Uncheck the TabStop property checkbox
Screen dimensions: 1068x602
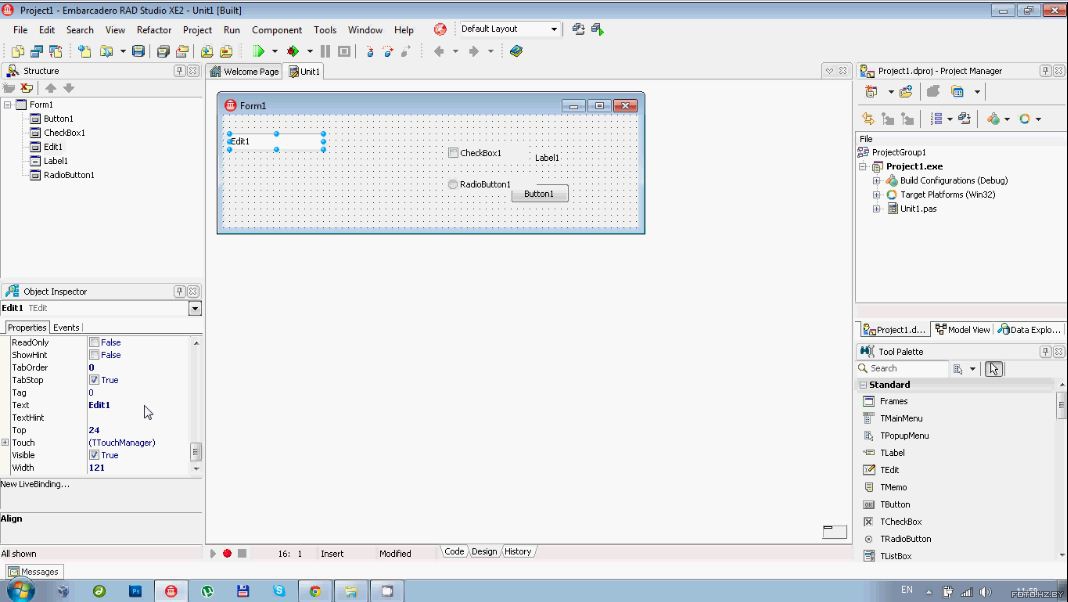(94, 380)
